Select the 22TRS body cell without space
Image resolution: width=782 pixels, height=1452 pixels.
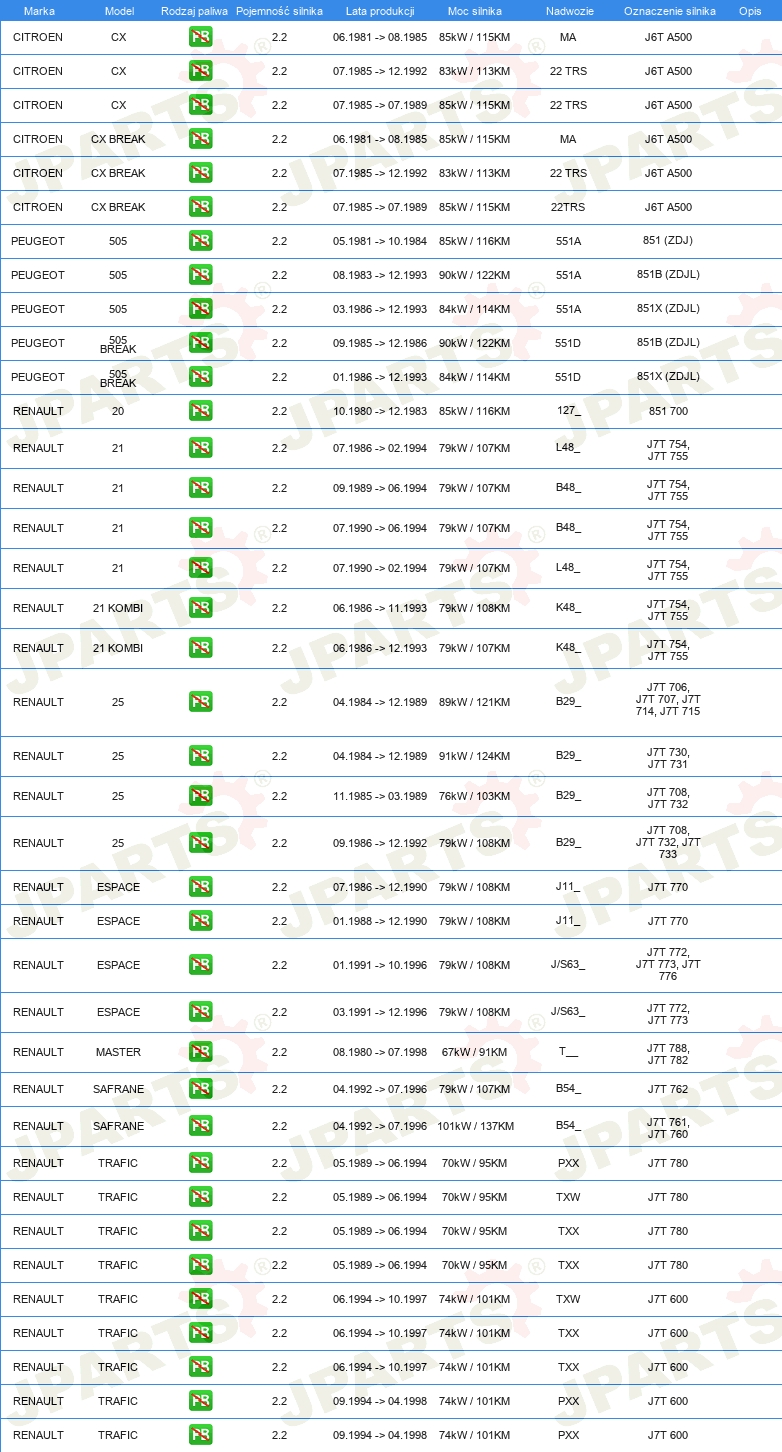point(568,207)
